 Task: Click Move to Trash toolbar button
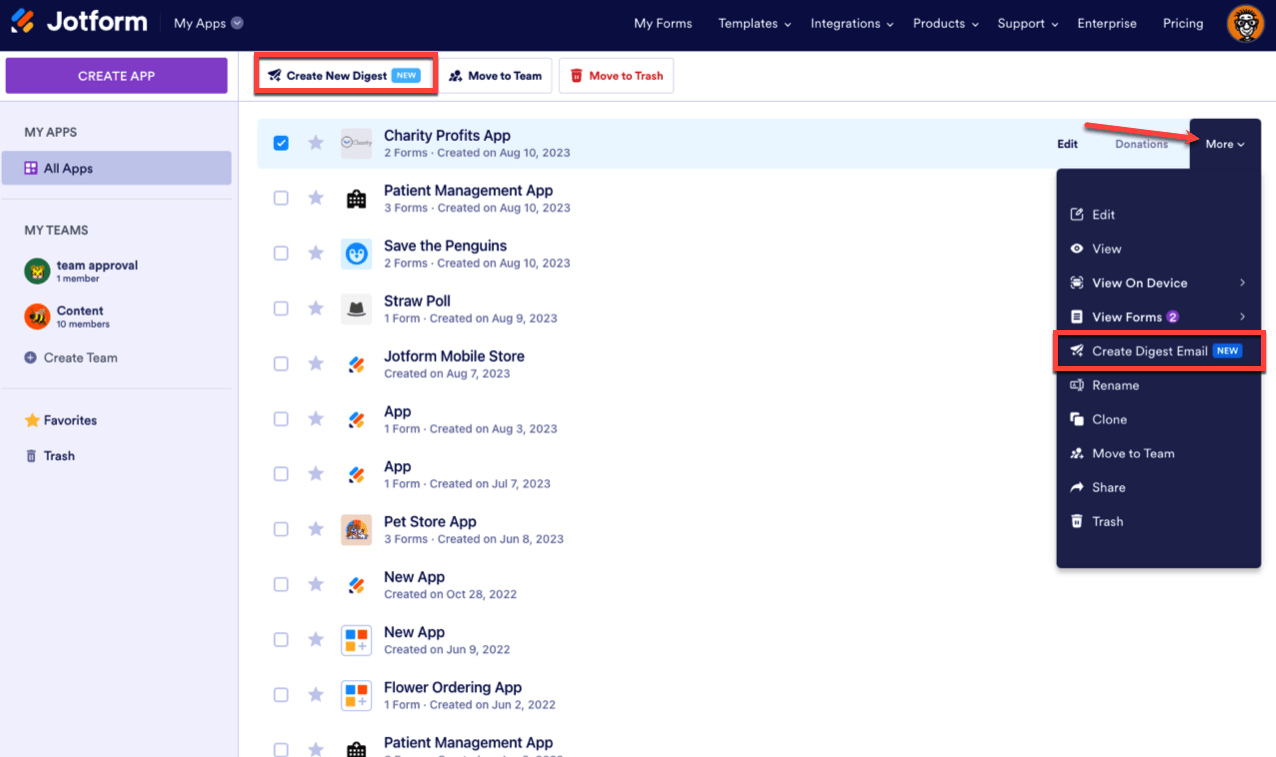click(616, 76)
